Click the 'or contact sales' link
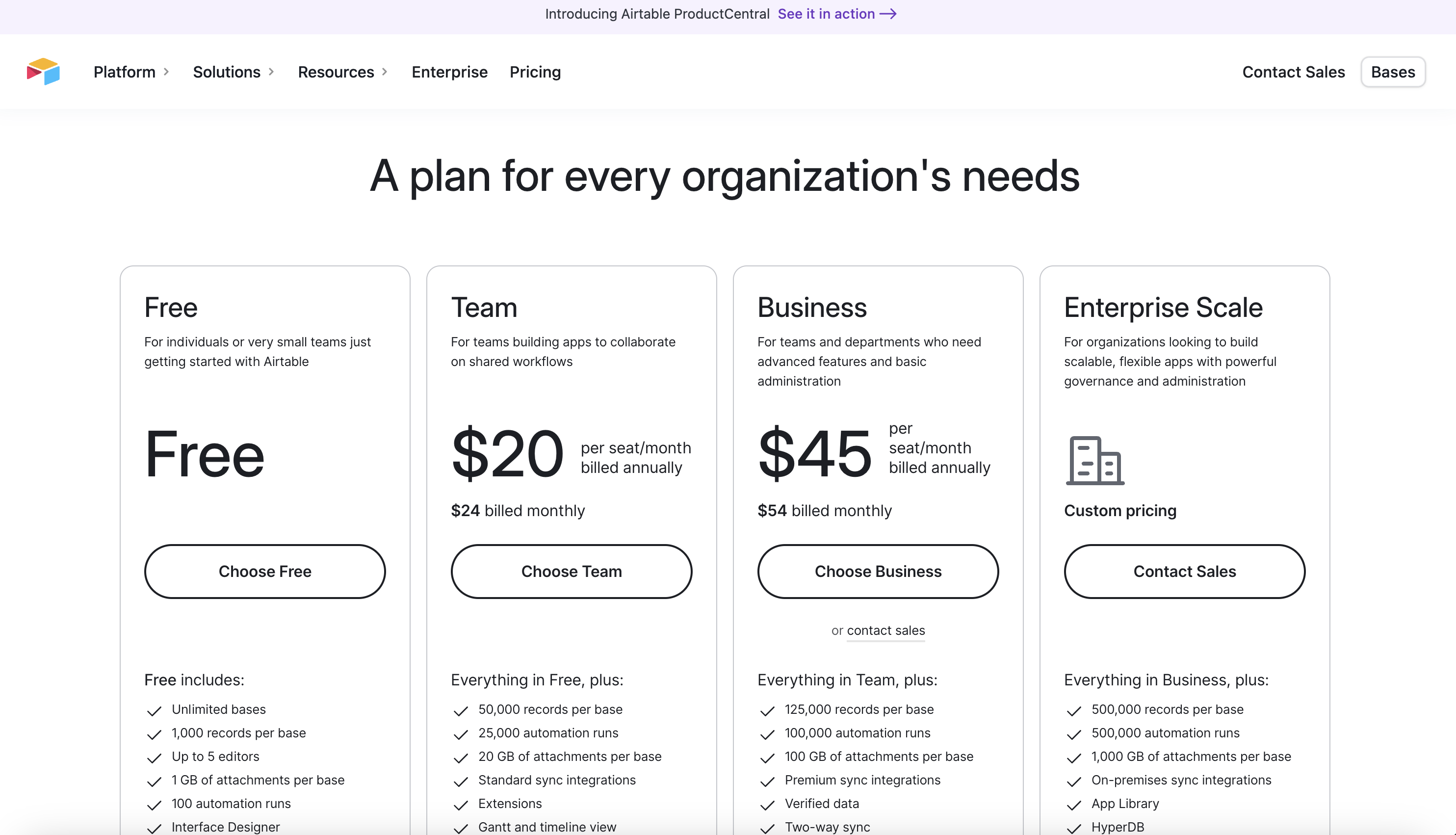This screenshot has width=1456, height=835. point(885,630)
